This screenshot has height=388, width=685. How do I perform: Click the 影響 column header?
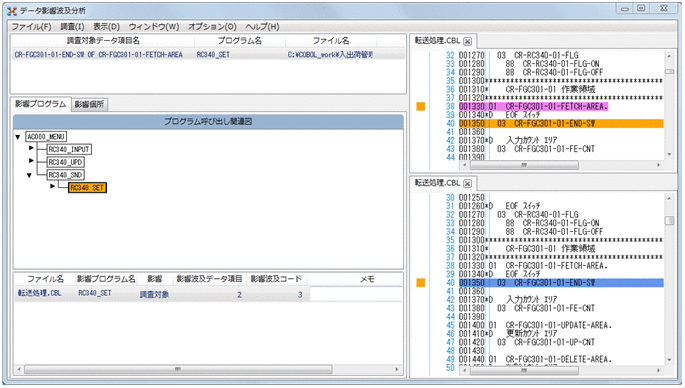point(154,279)
